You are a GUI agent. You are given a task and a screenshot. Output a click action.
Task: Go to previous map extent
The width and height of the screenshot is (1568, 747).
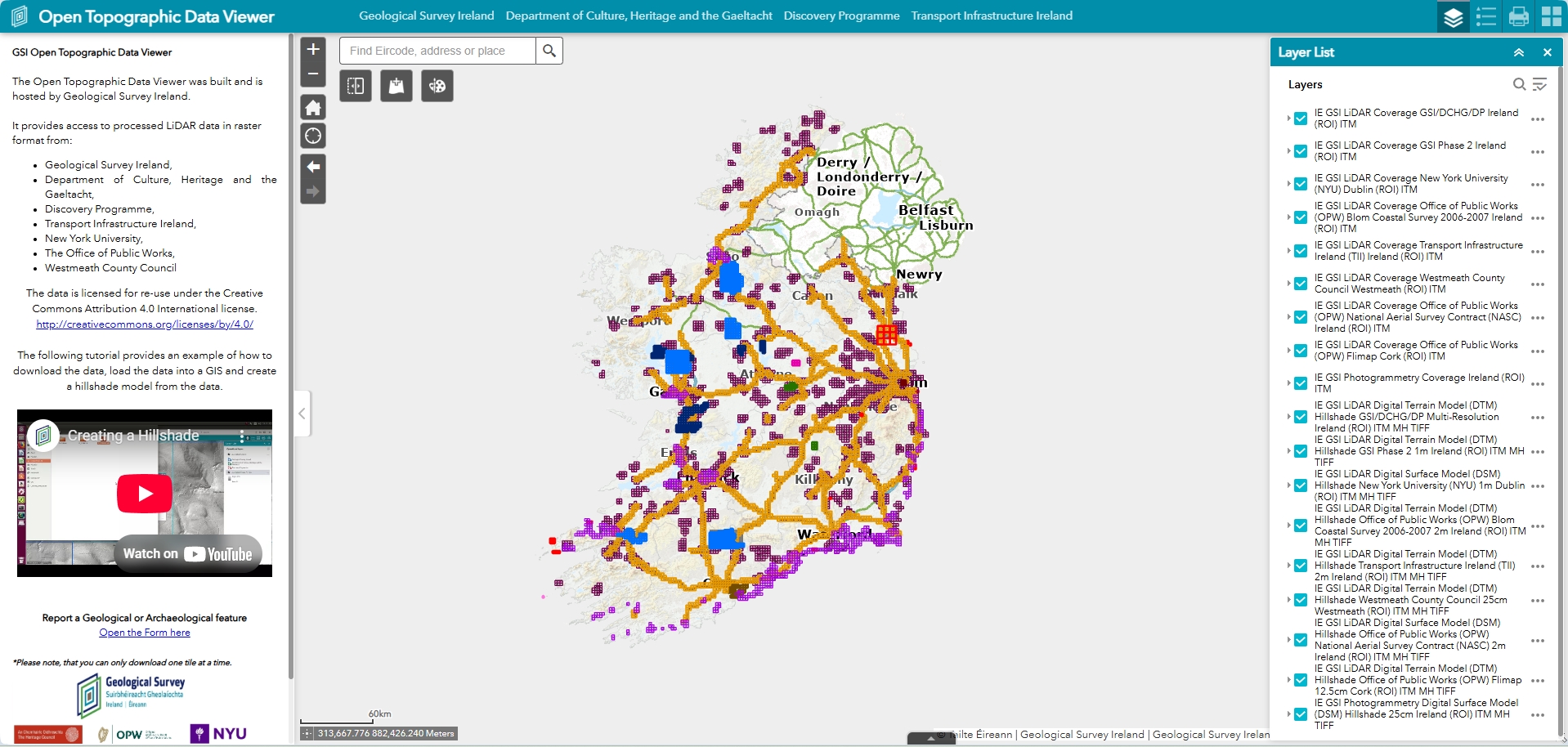pyautogui.click(x=313, y=167)
